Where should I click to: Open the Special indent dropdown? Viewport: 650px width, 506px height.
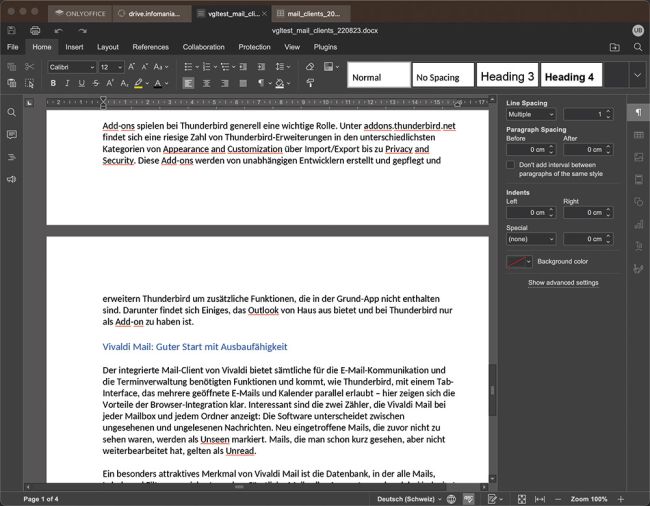point(531,239)
